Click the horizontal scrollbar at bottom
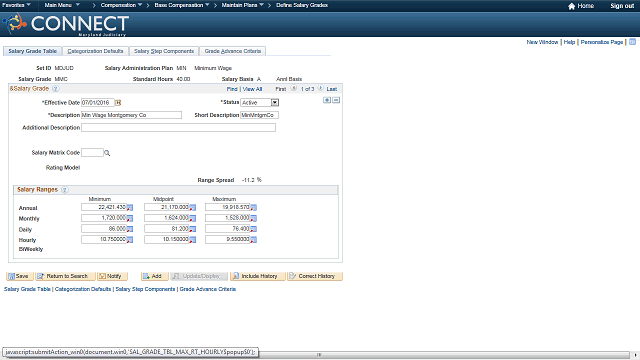Image resolution: width=640 pixels, height=360 pixels. (x=444, y=355)
